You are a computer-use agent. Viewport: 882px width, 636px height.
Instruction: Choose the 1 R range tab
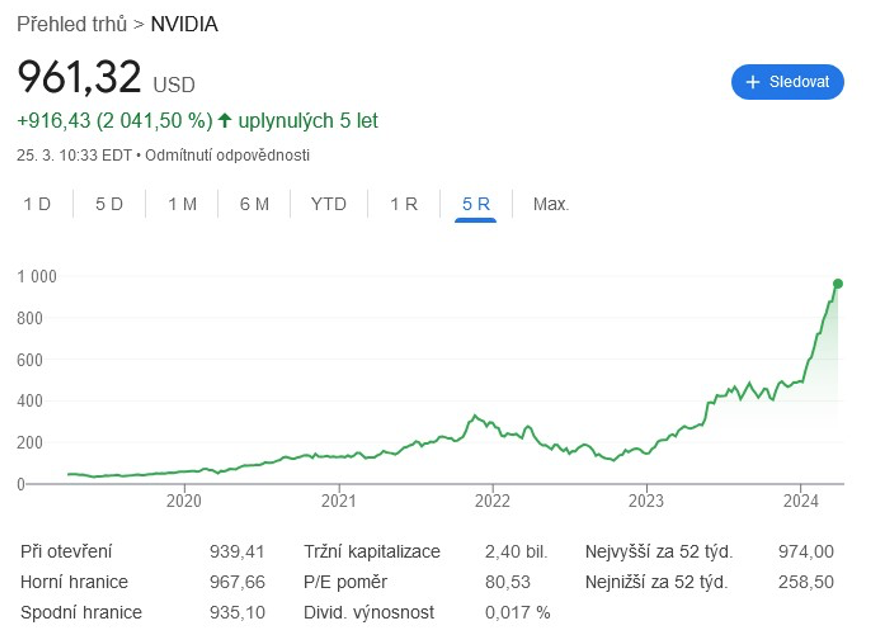coord(403,204)
